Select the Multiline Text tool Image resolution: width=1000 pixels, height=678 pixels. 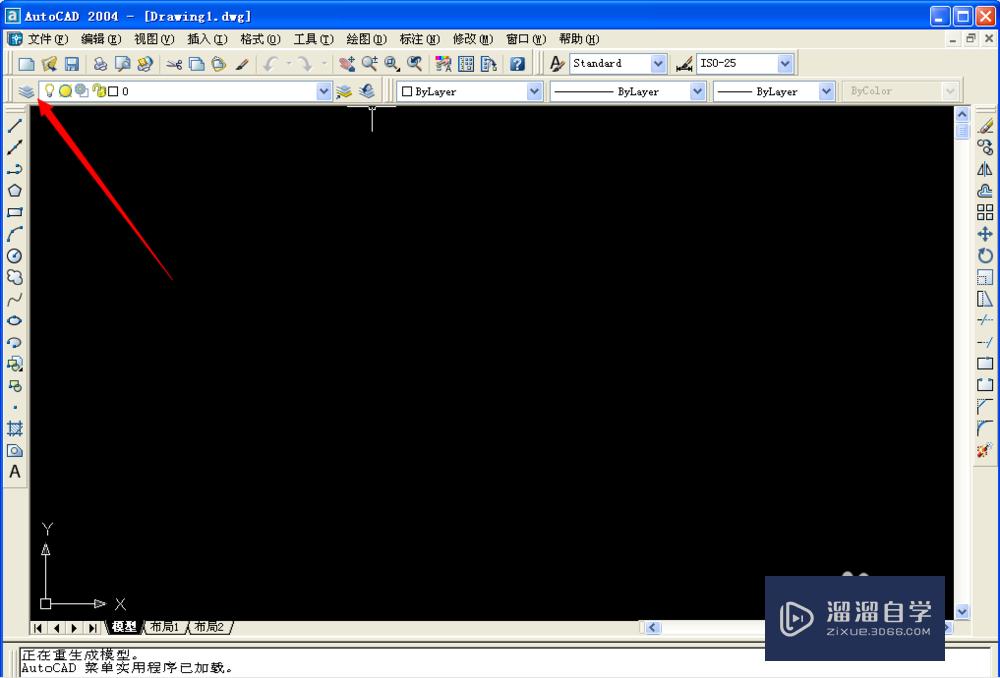14,472
